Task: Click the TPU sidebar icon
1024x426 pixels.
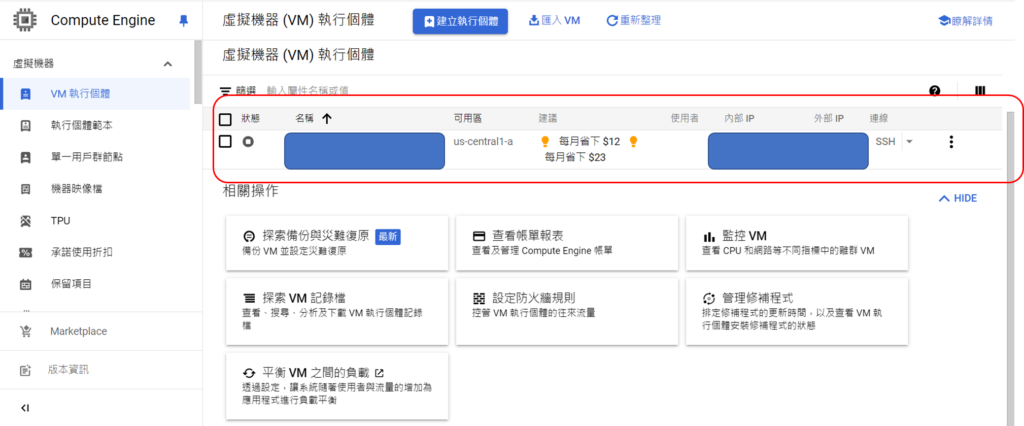Action: pos(26,220)
